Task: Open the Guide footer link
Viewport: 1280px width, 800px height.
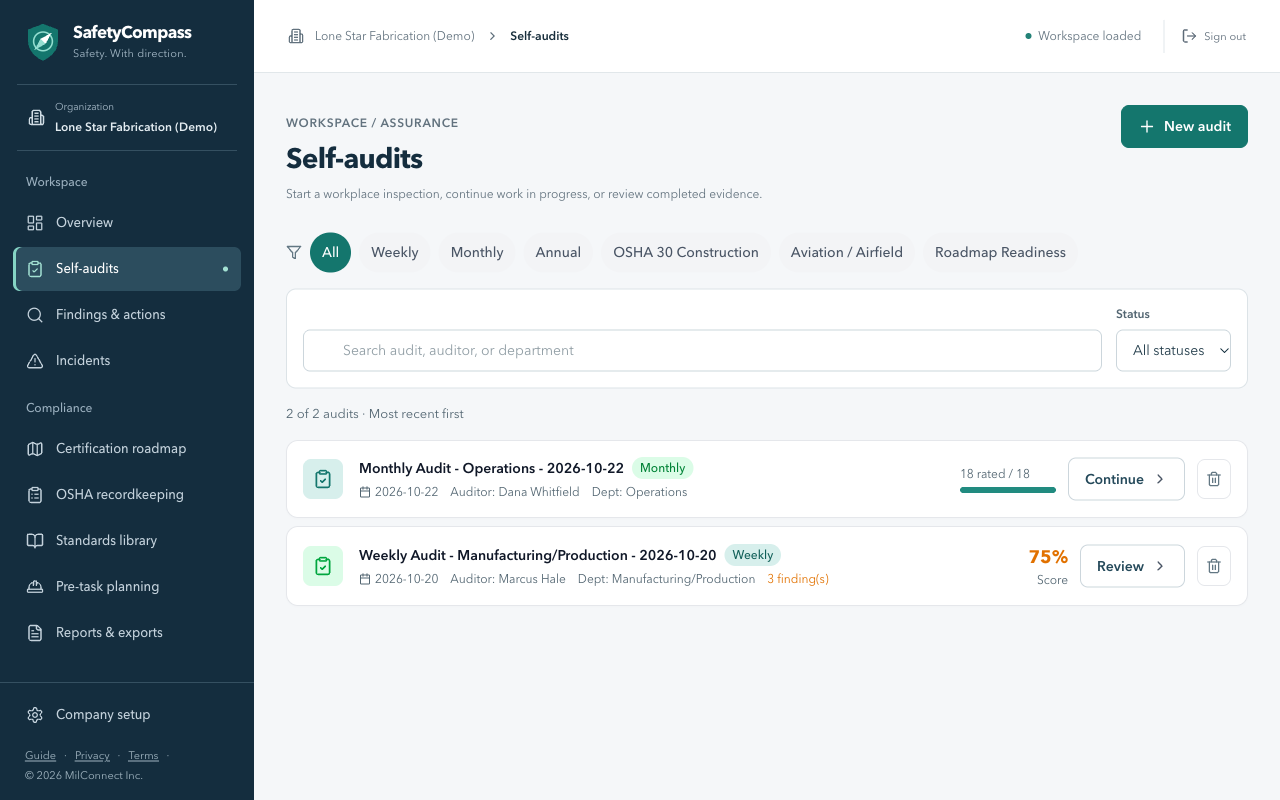Action: [40, 756]
